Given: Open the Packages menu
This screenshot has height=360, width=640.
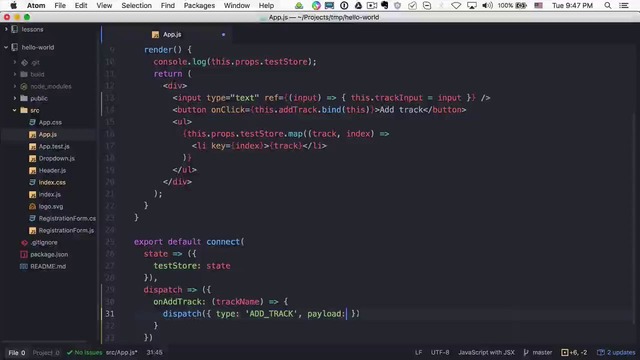Looking at the screenshot, I should click(x=199, y=5).
